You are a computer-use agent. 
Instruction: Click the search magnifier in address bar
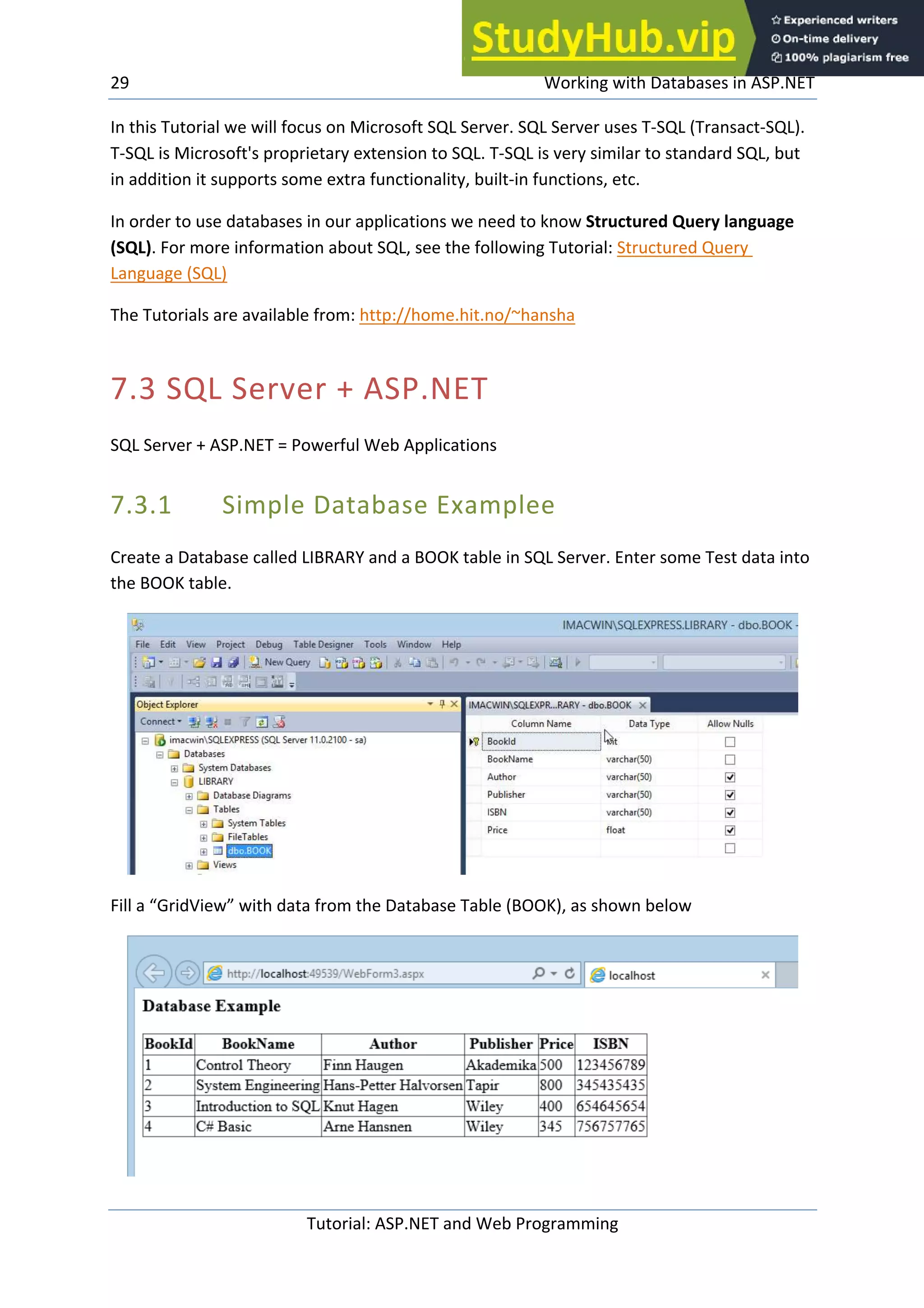(x=538, y=973)
